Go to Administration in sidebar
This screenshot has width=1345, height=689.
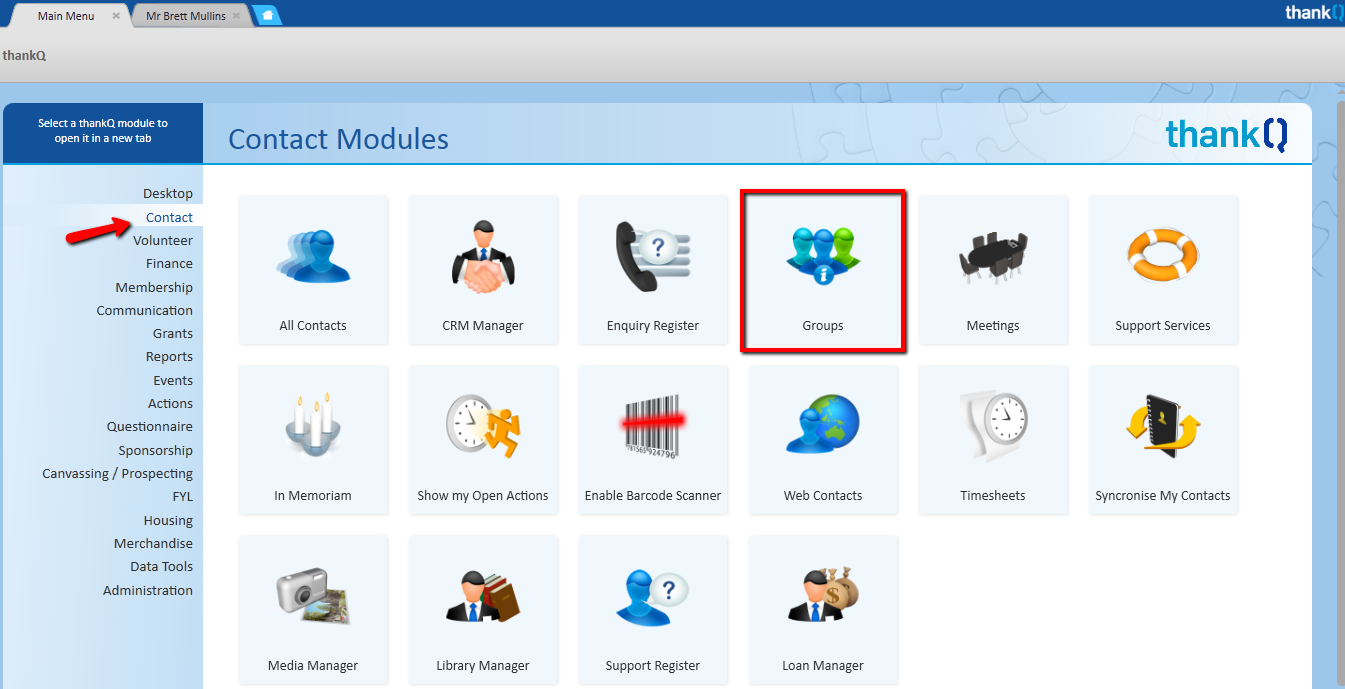click(148, 591)
